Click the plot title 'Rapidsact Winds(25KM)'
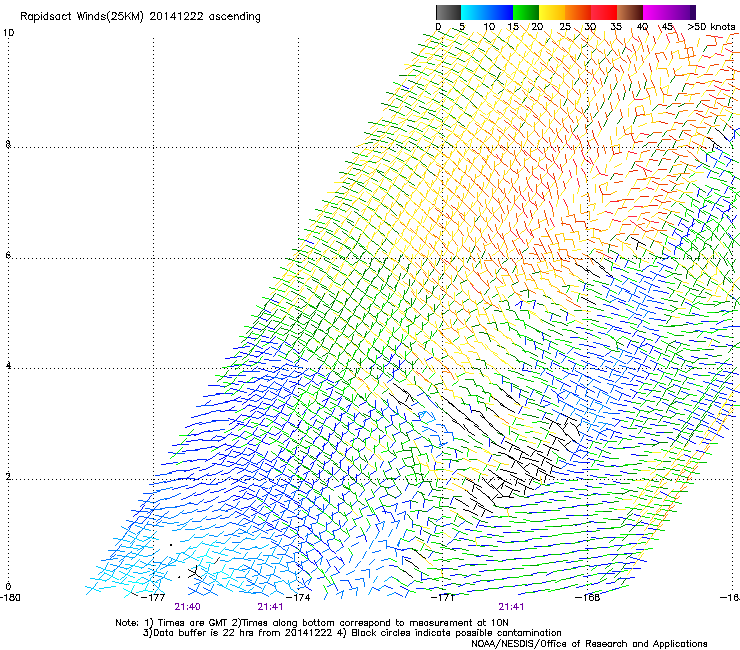This screenshot has height=650, width=740. [x=82, y=17]
